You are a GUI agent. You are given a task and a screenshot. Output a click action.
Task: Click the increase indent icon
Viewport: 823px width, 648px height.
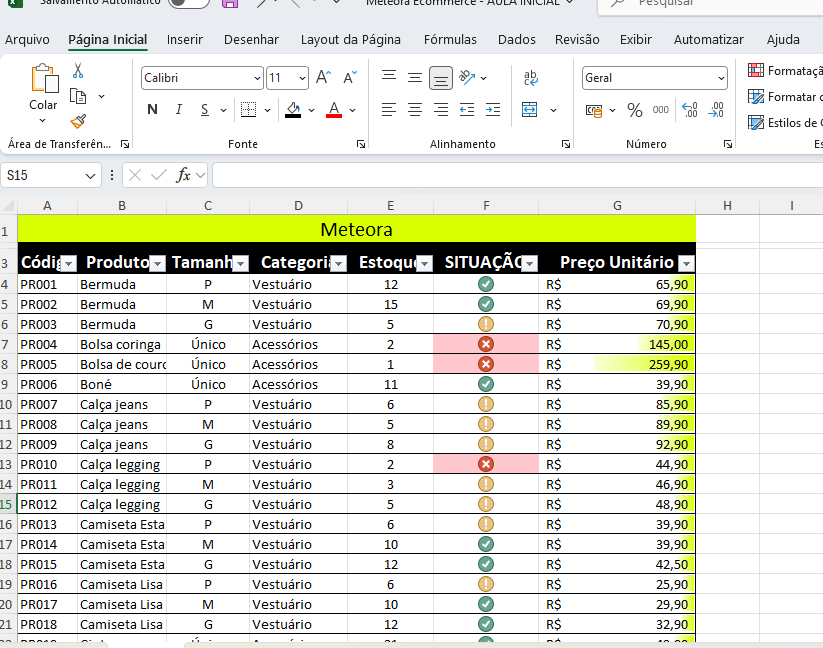click(493, 110)
